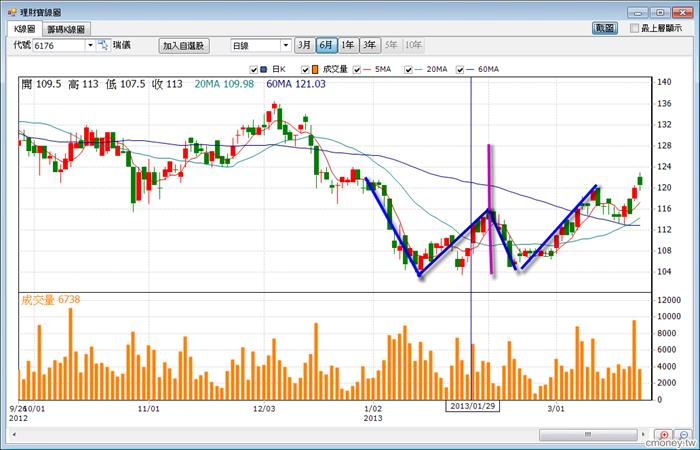The image size is (700, 450).
Task: Toggle the 成交量 volume checkbox
Action: click(x=303, y=70)
